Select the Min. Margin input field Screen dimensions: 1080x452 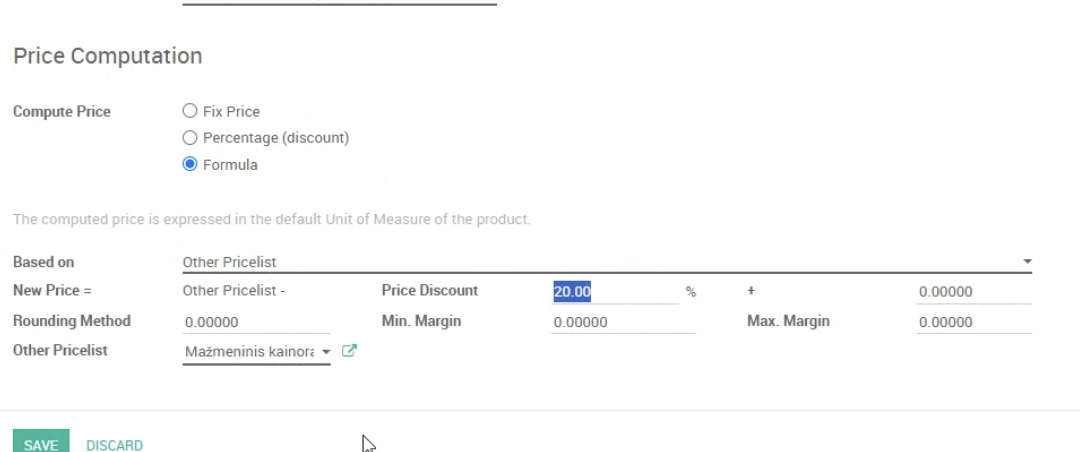pos(622,322)
